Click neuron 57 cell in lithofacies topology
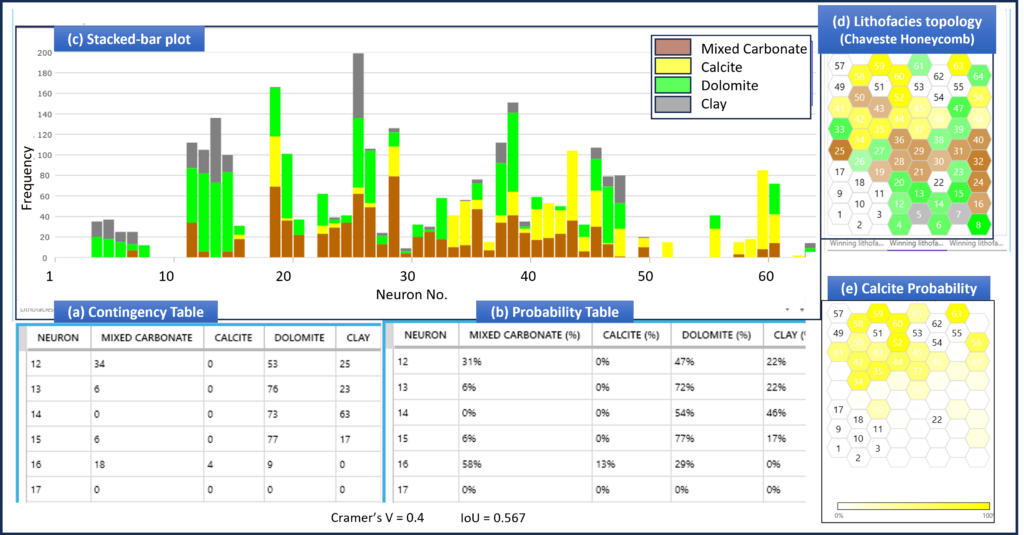 tap(840, 65)
